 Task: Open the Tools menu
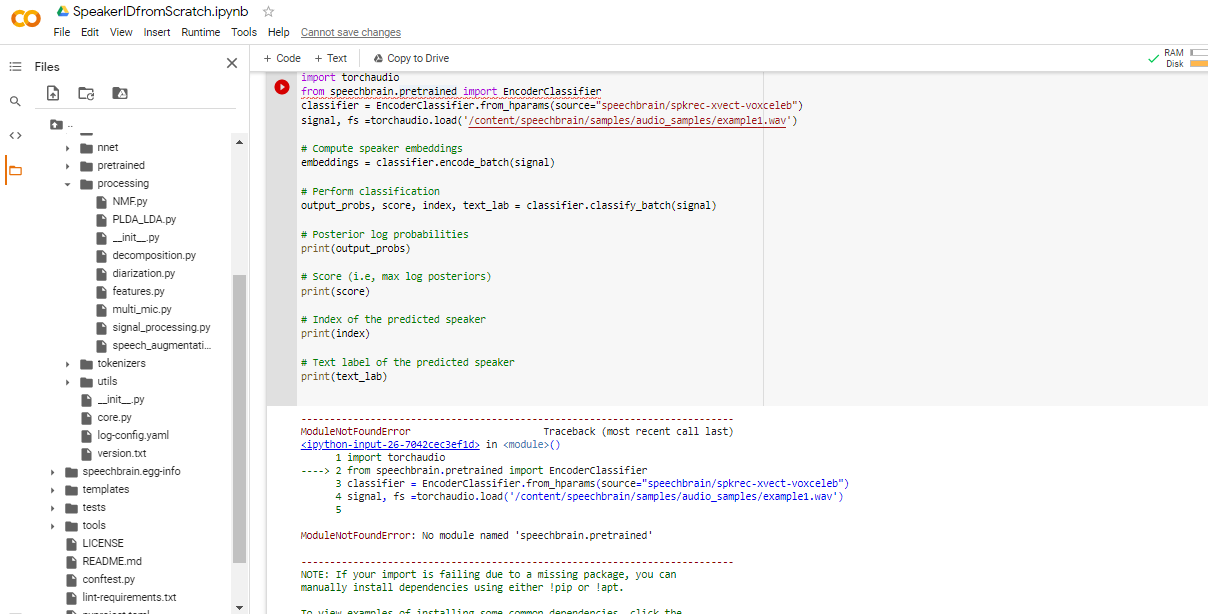tap(244, 31)
